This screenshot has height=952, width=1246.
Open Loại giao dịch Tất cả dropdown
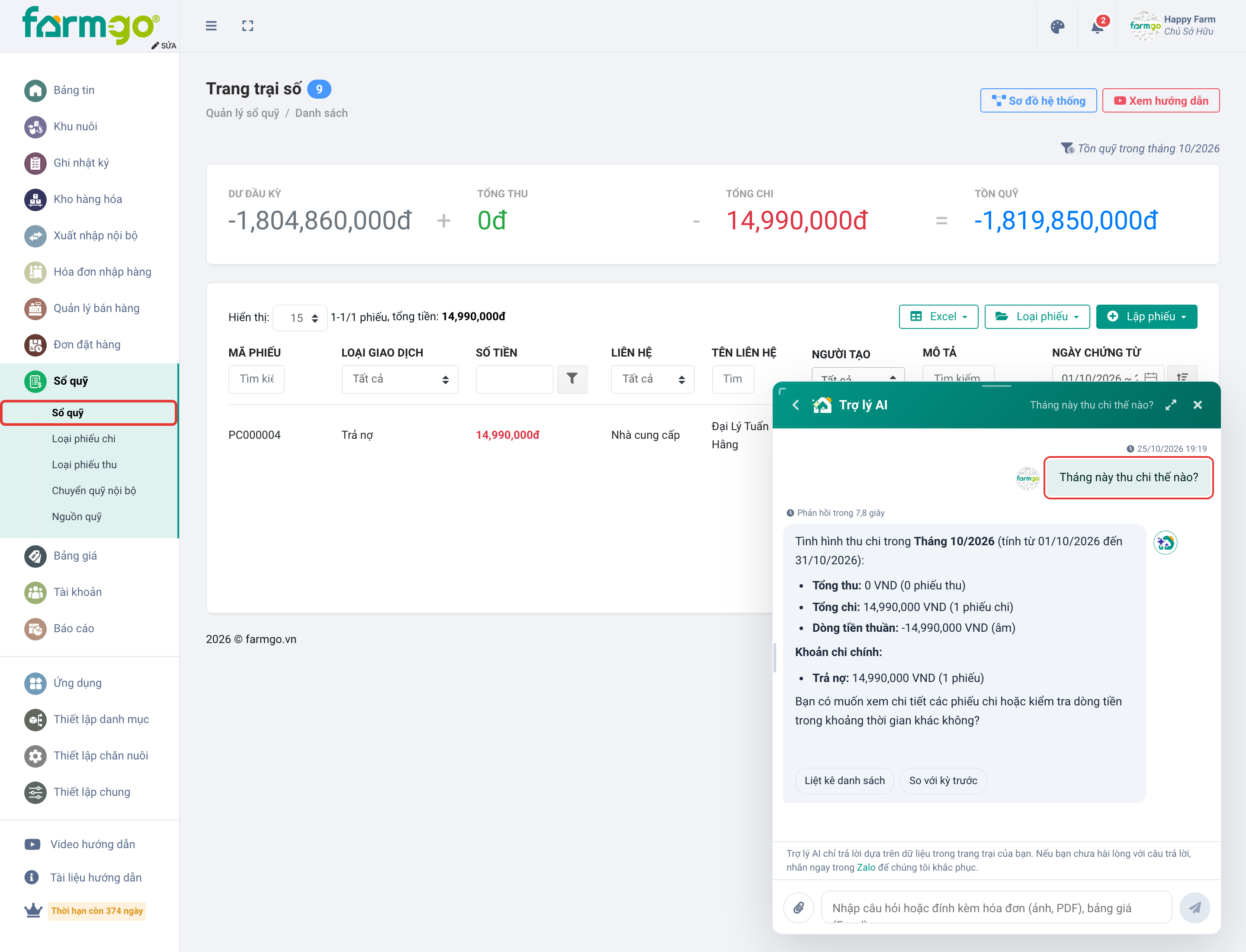[400, 379]
